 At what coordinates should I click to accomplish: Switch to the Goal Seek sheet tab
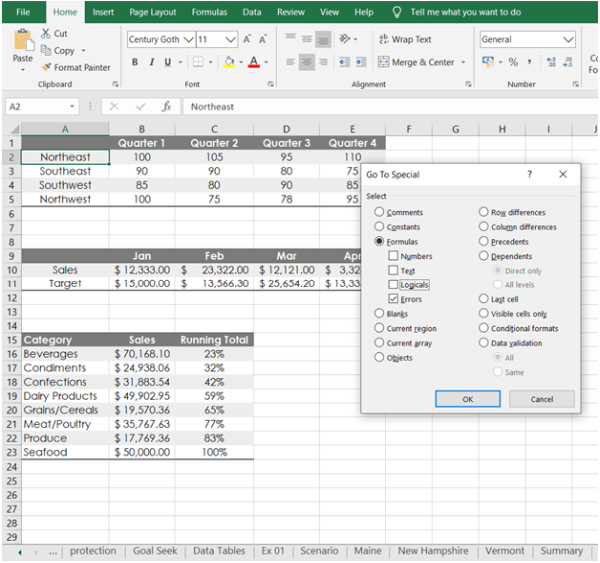click(x=155, y=551)
